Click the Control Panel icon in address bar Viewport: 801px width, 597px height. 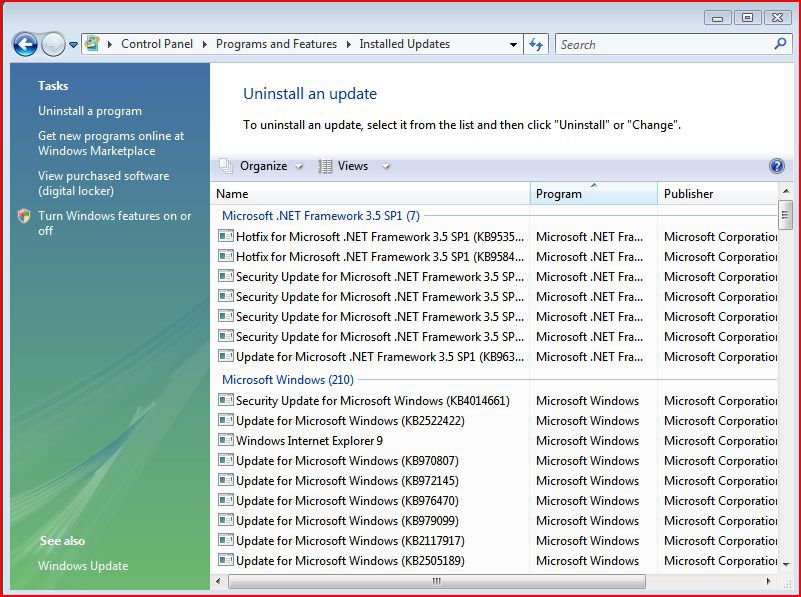(x=93, y=44)
